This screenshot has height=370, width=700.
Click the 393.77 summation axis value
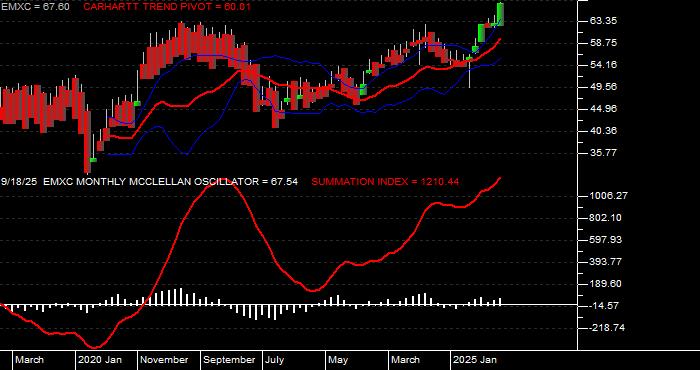pos(604,262)
